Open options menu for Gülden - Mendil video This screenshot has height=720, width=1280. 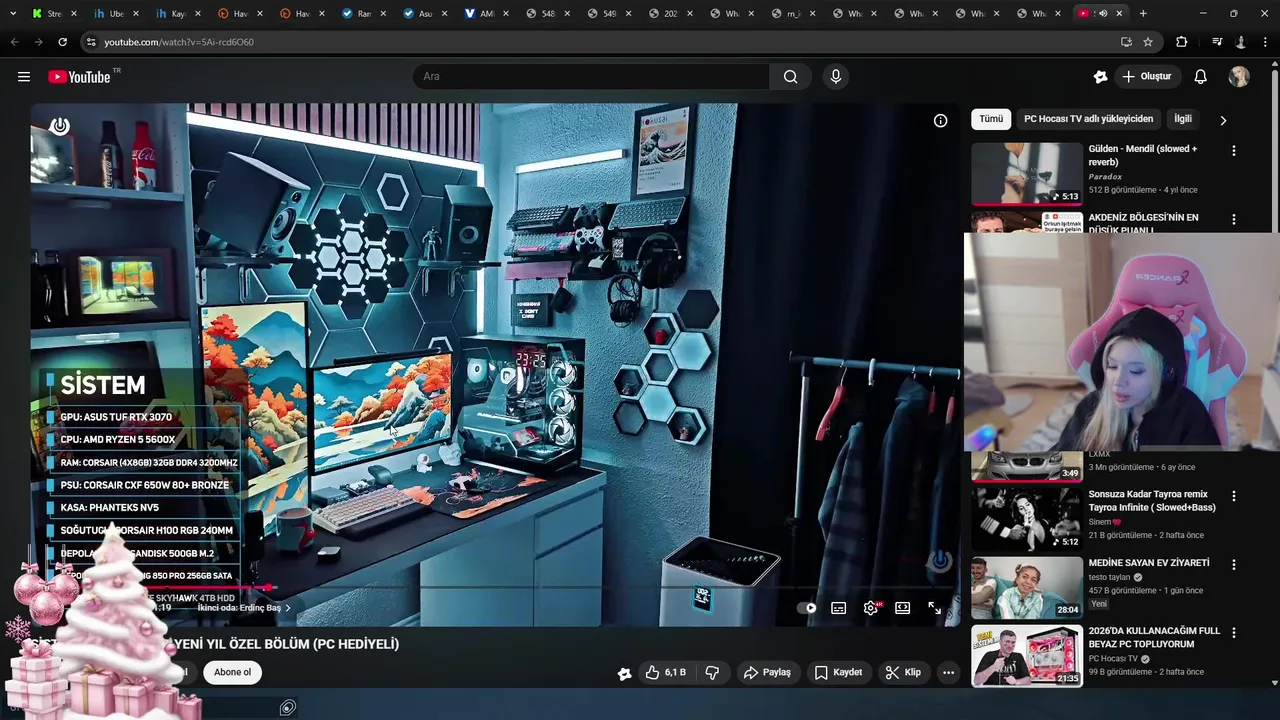pyautogui.click(x=1233, y=150)
